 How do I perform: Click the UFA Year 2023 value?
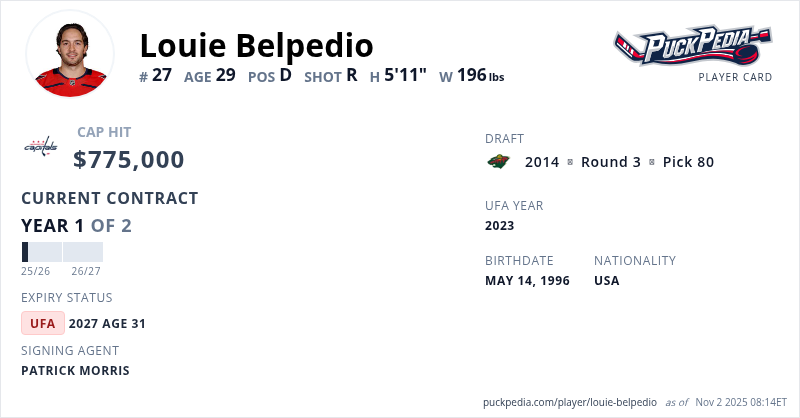tap(499, 226)
